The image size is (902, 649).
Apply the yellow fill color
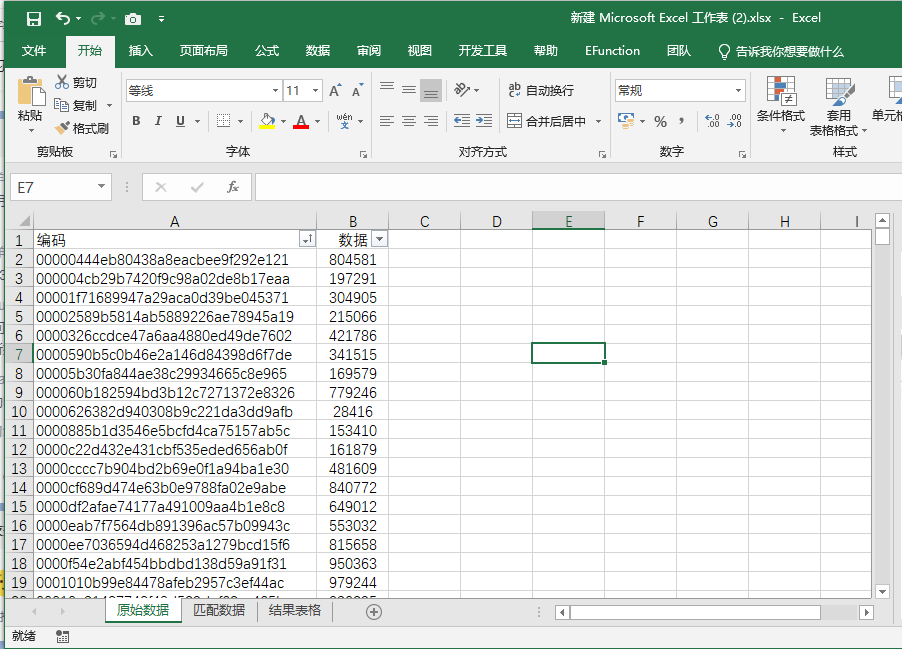tap(267, 121)
